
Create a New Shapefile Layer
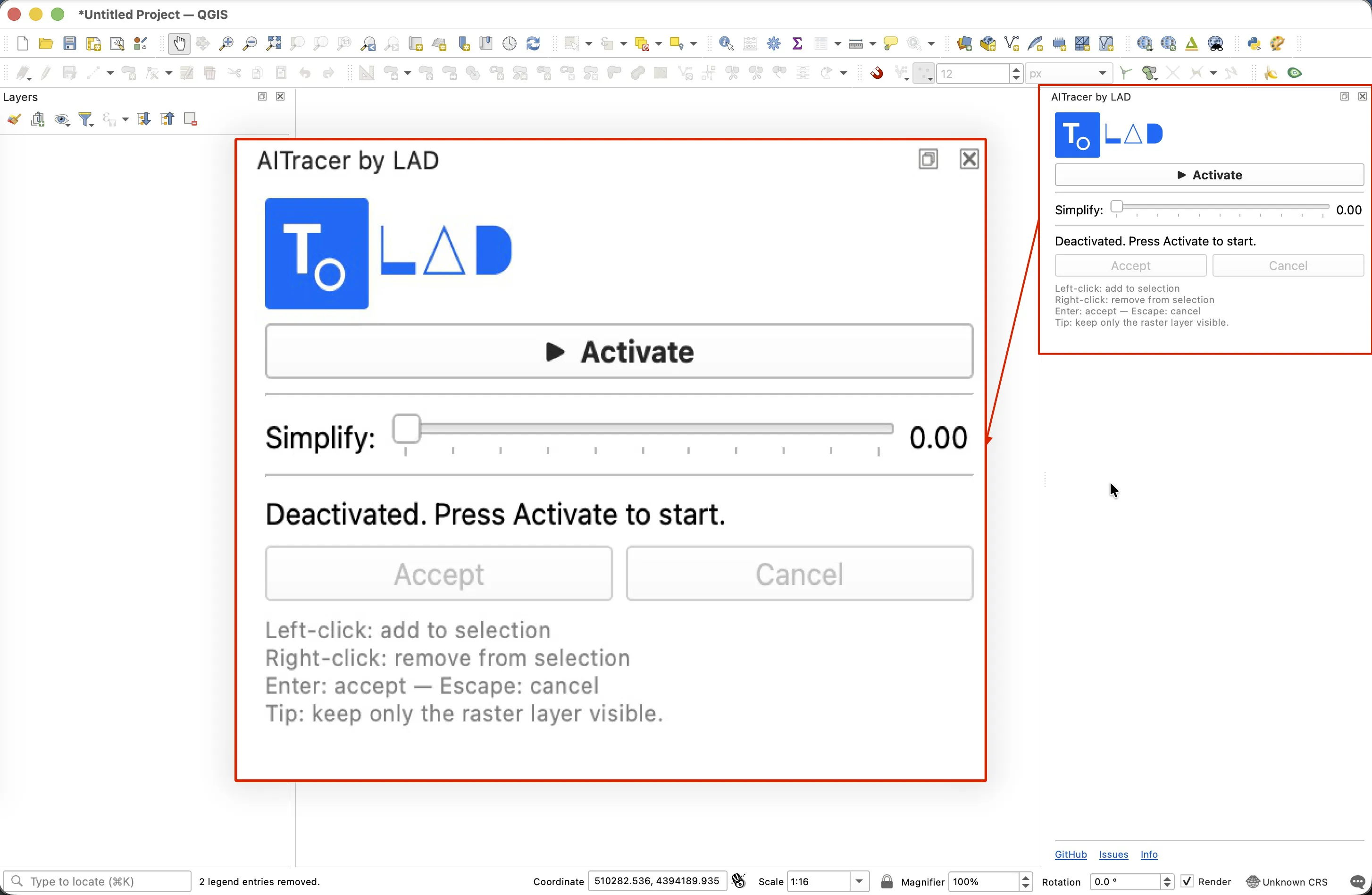[1012, 43]
